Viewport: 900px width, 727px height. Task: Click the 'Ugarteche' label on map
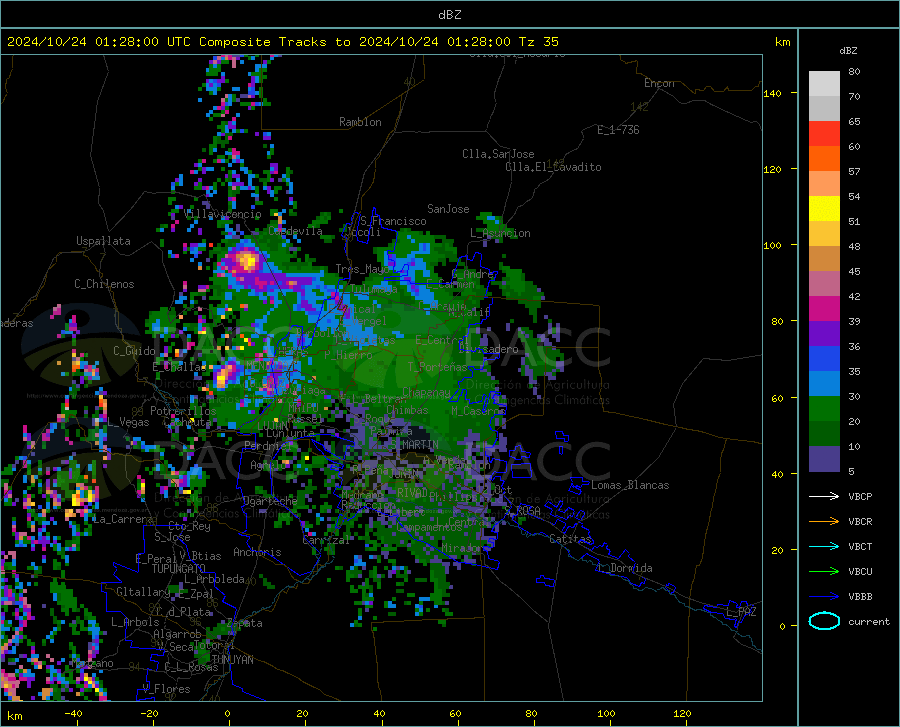[270, 500]
